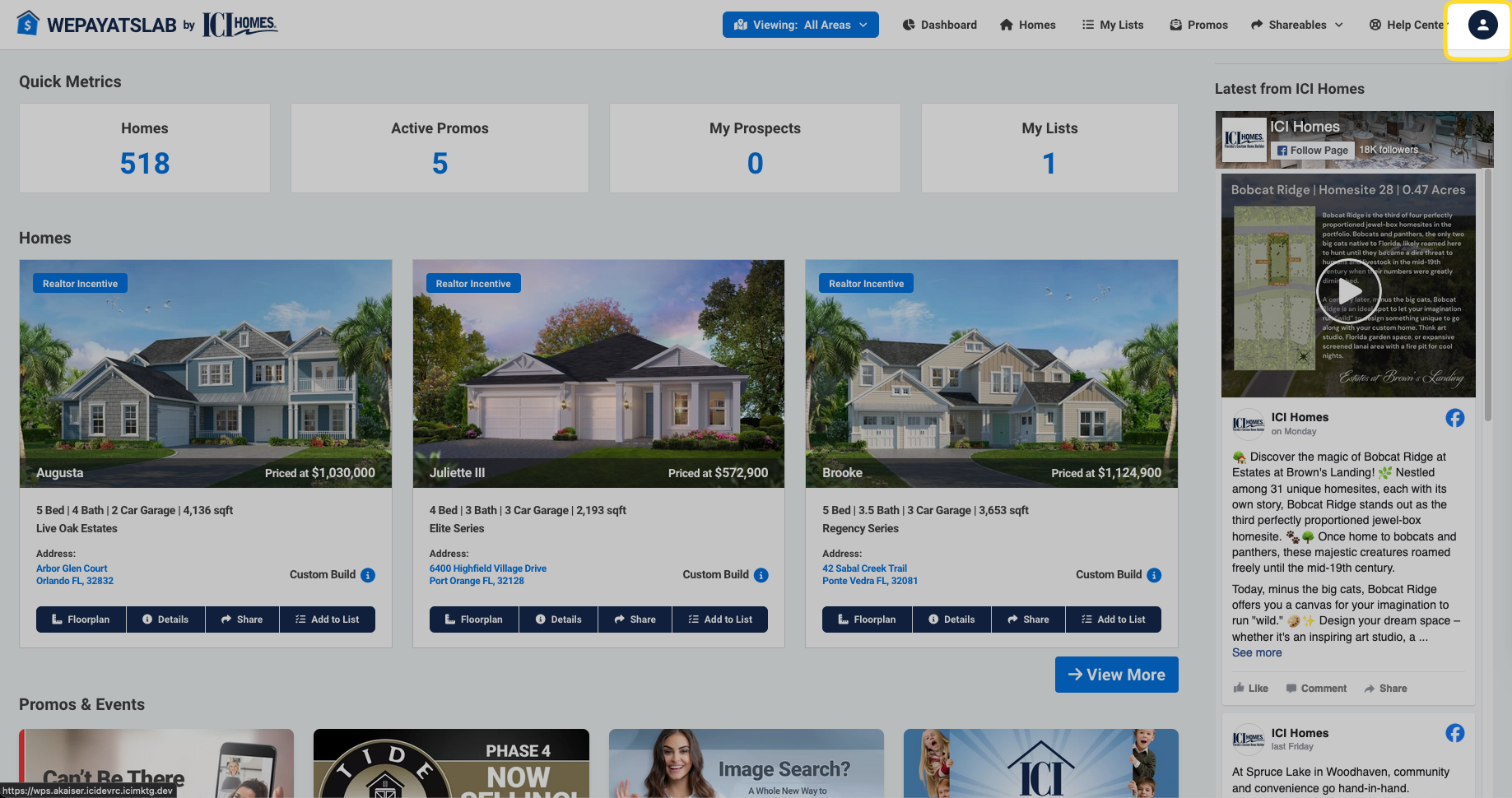This screenshot has height=798, width=1512.
Task: Open the 42 Sabal Creek Trail address link
Action: (x=870, y=574)
